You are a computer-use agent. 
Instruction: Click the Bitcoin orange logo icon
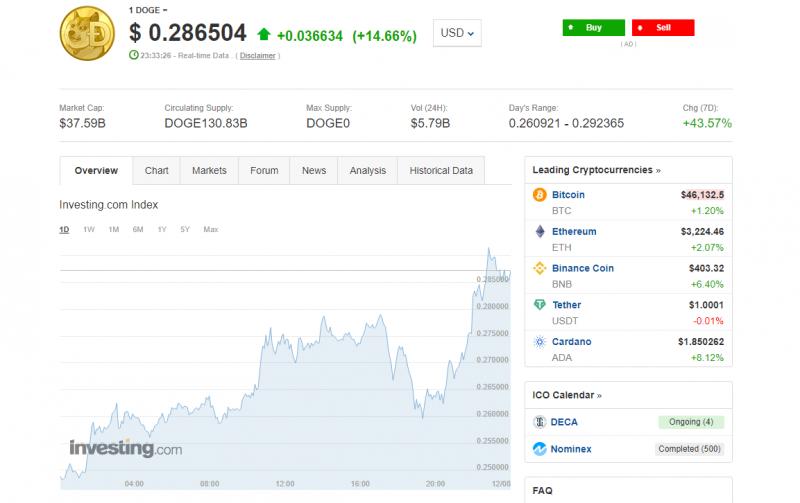(x=540, y=195)
